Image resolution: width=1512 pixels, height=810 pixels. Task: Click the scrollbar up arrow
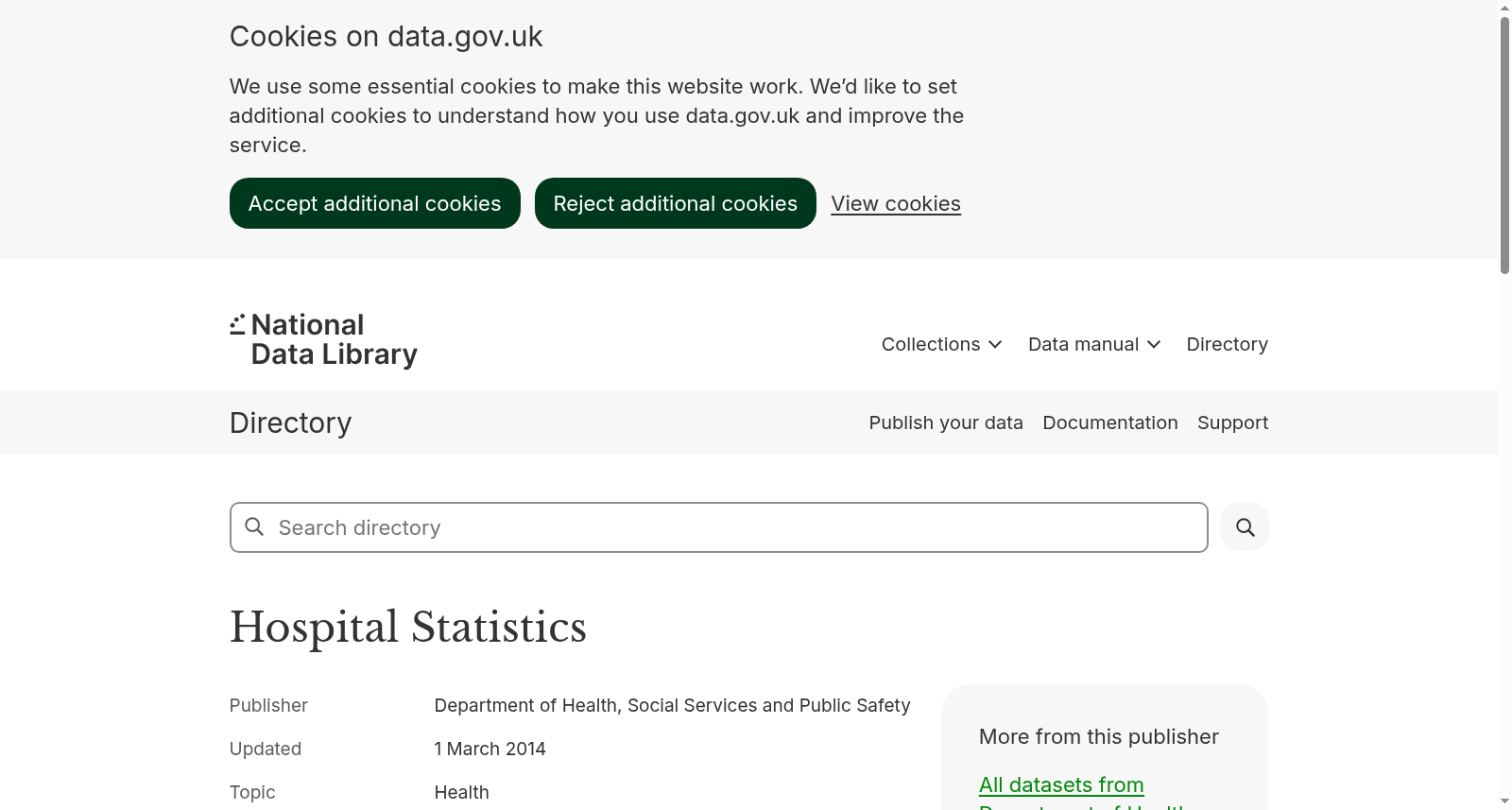pyautogui.click(x=1504, y=8)
